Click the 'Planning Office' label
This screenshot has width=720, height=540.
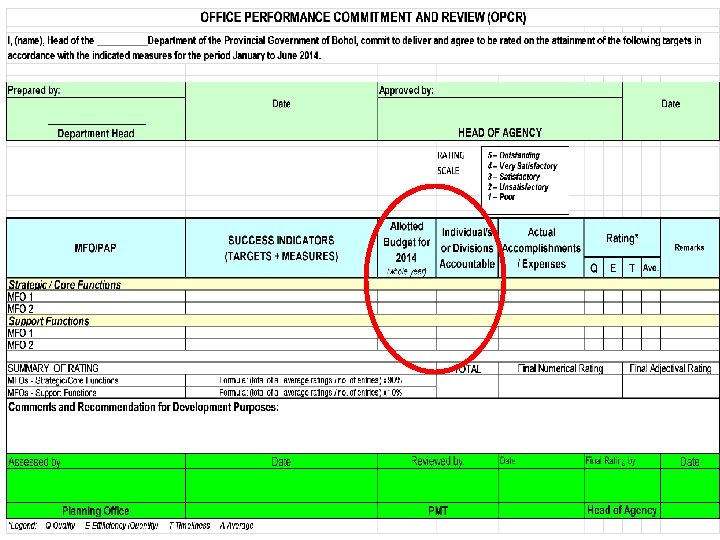(96, 511)
